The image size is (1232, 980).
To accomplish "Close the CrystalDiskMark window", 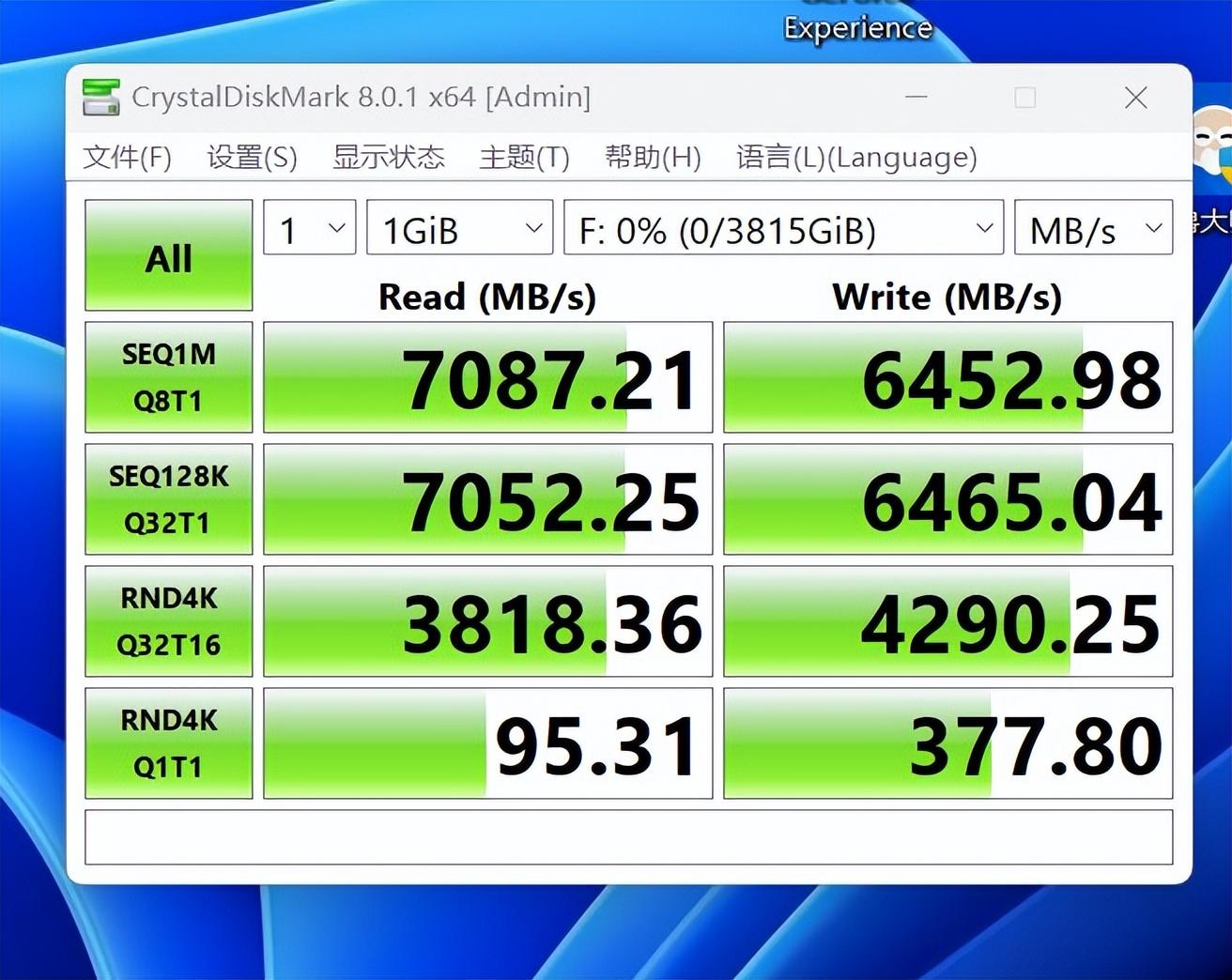I will (x=1136, y=98).
